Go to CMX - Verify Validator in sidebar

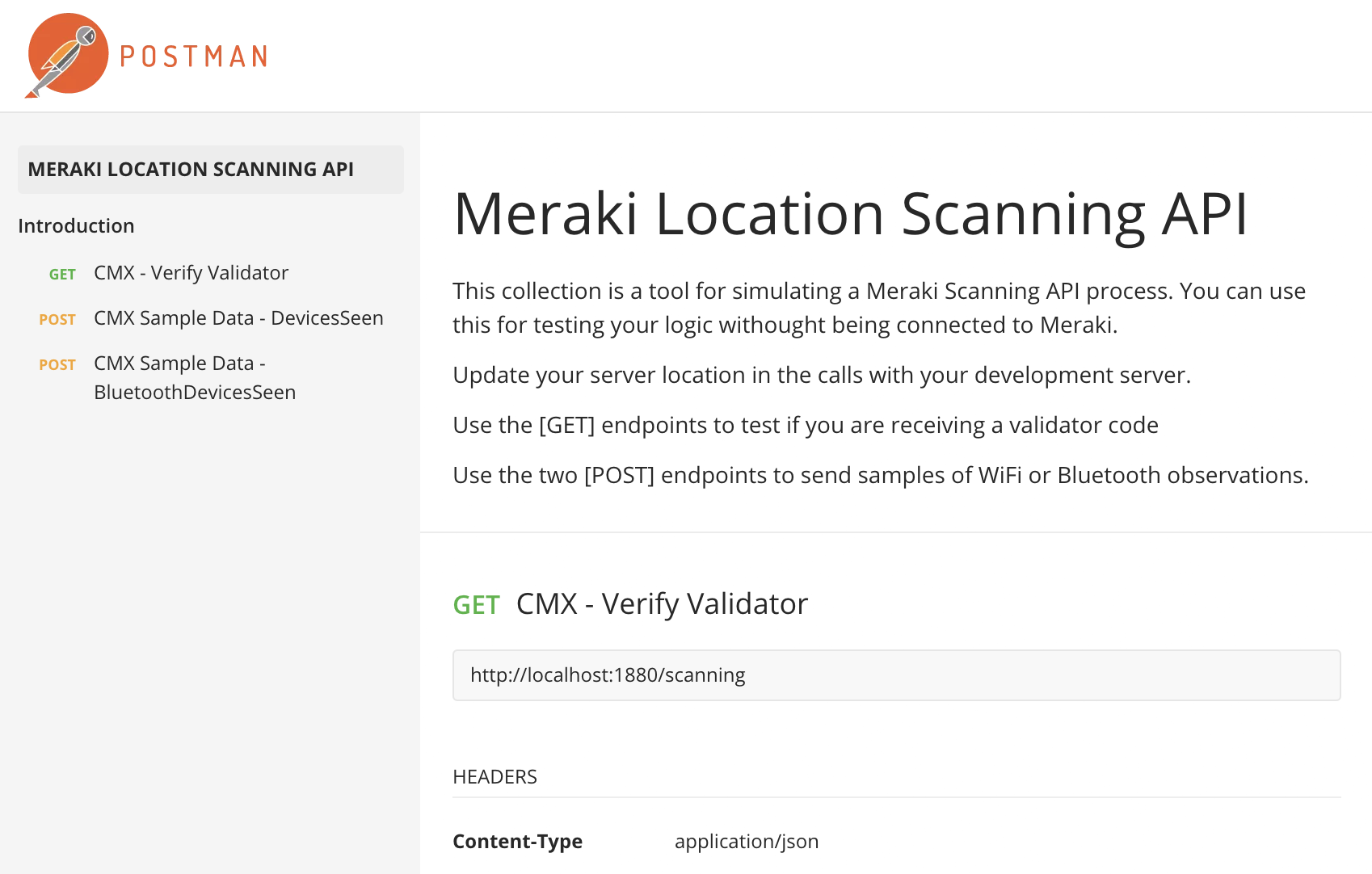tap(191, 273)
